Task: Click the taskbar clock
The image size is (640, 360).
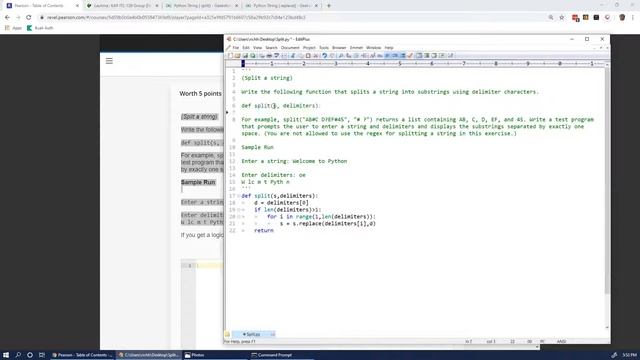Action: click(629, 355)
